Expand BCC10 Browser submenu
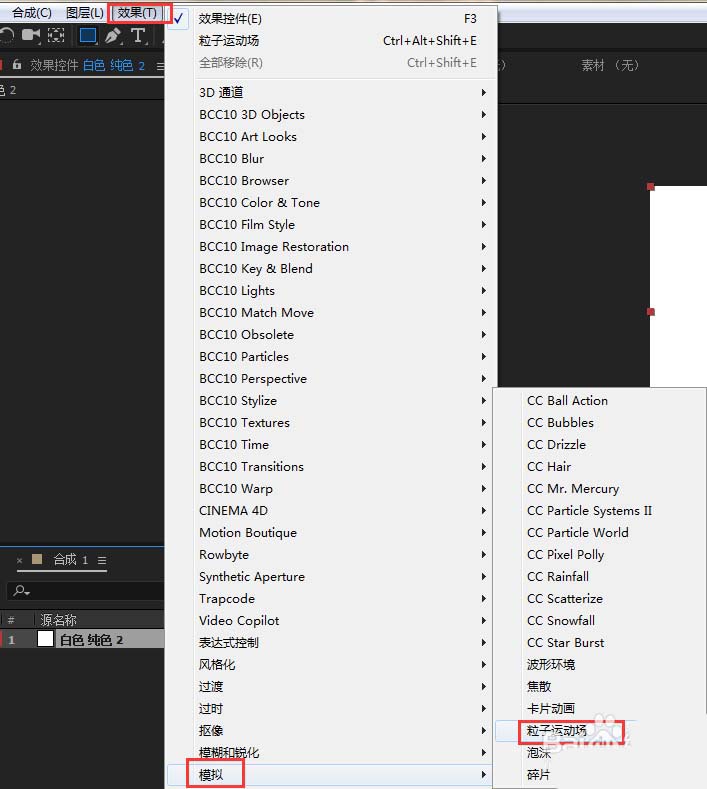Screen dimensions: 707x789 (332, 181)
